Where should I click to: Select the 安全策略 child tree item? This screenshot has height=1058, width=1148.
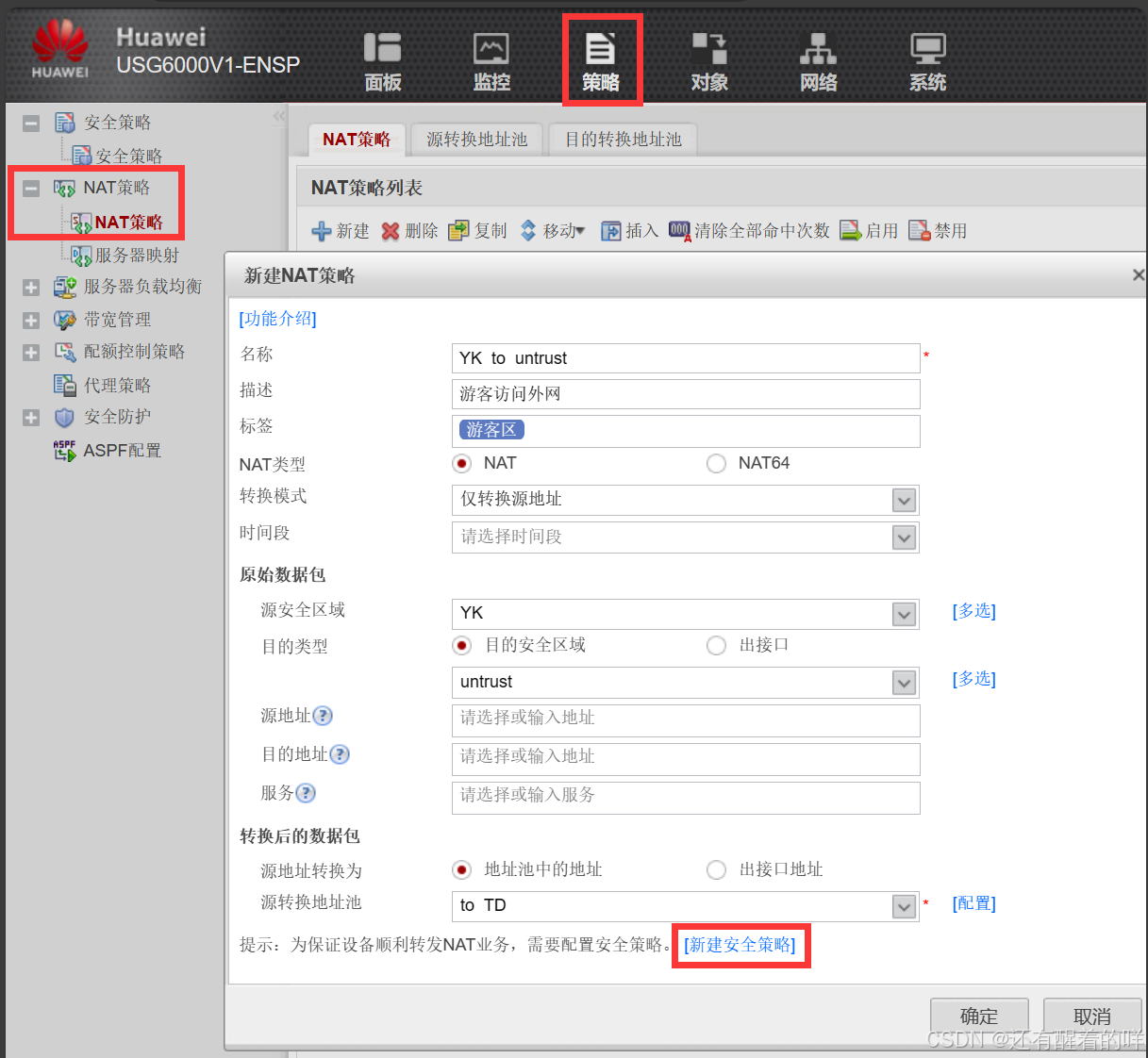(x=128, y=156)
